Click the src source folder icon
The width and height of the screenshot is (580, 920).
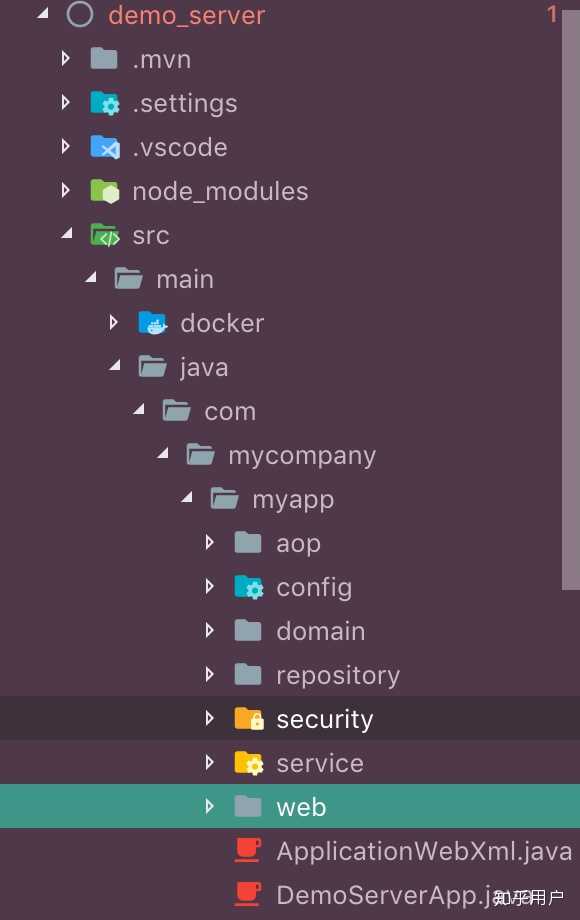point(107,234)
